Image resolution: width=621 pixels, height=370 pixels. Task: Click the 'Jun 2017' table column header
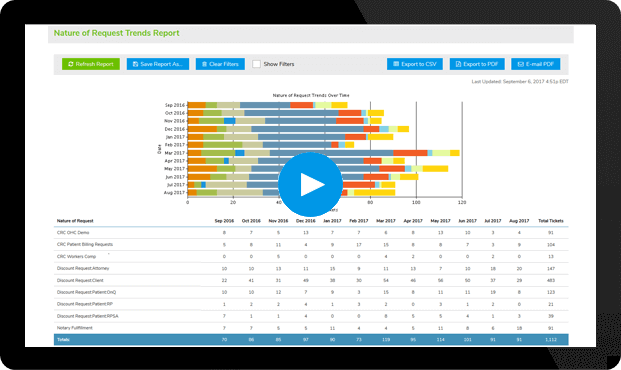tap(467, 221)
